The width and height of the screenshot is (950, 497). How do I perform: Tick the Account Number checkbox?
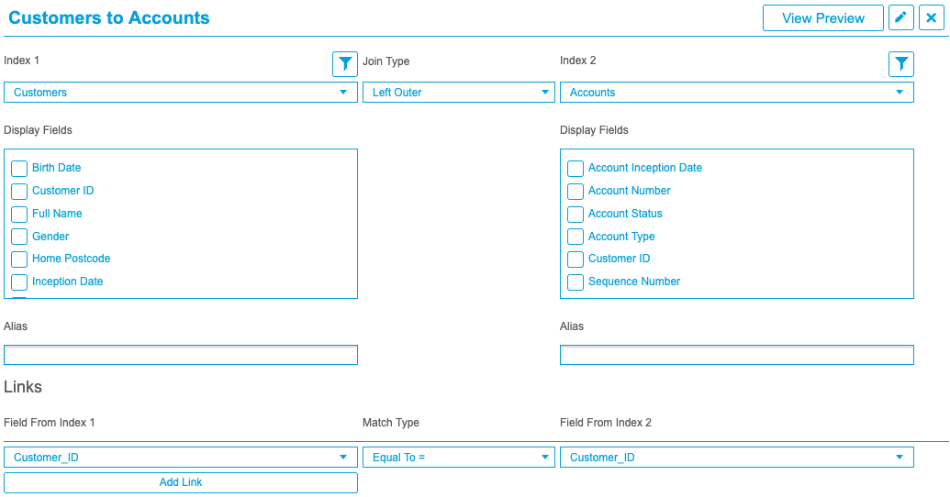575,191
